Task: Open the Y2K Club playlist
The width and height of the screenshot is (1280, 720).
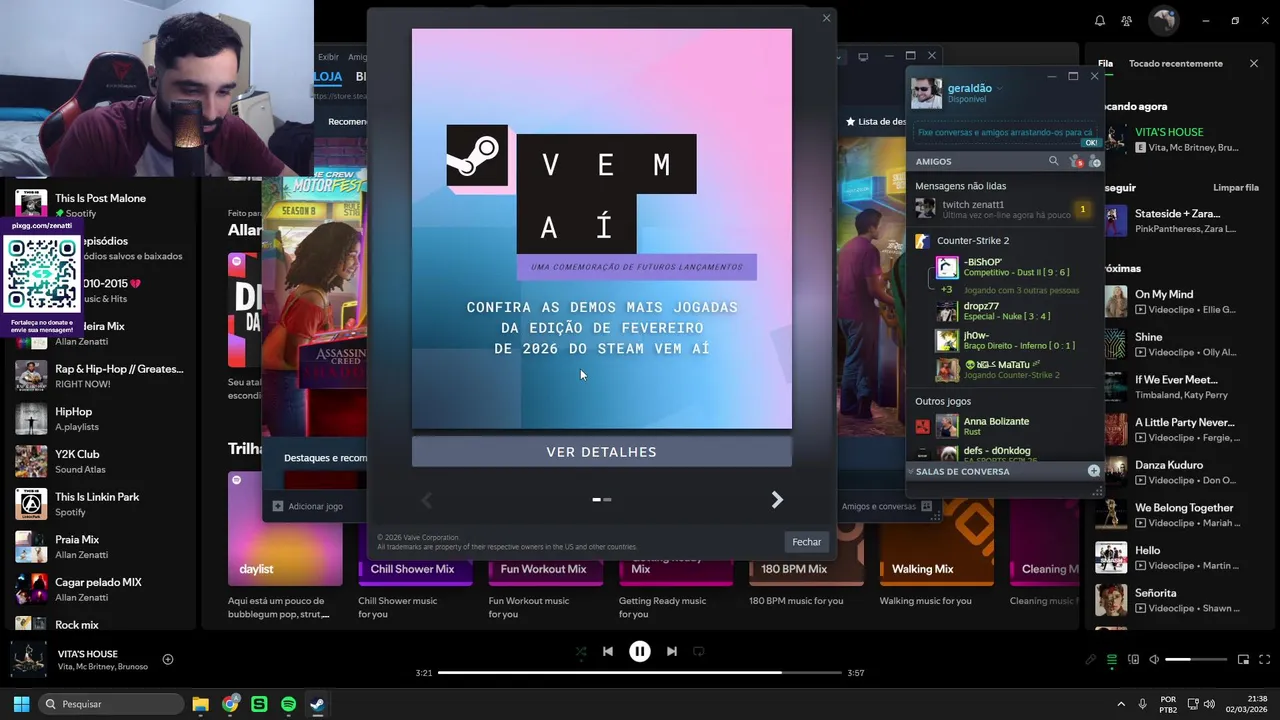Action: click(98, 461)
